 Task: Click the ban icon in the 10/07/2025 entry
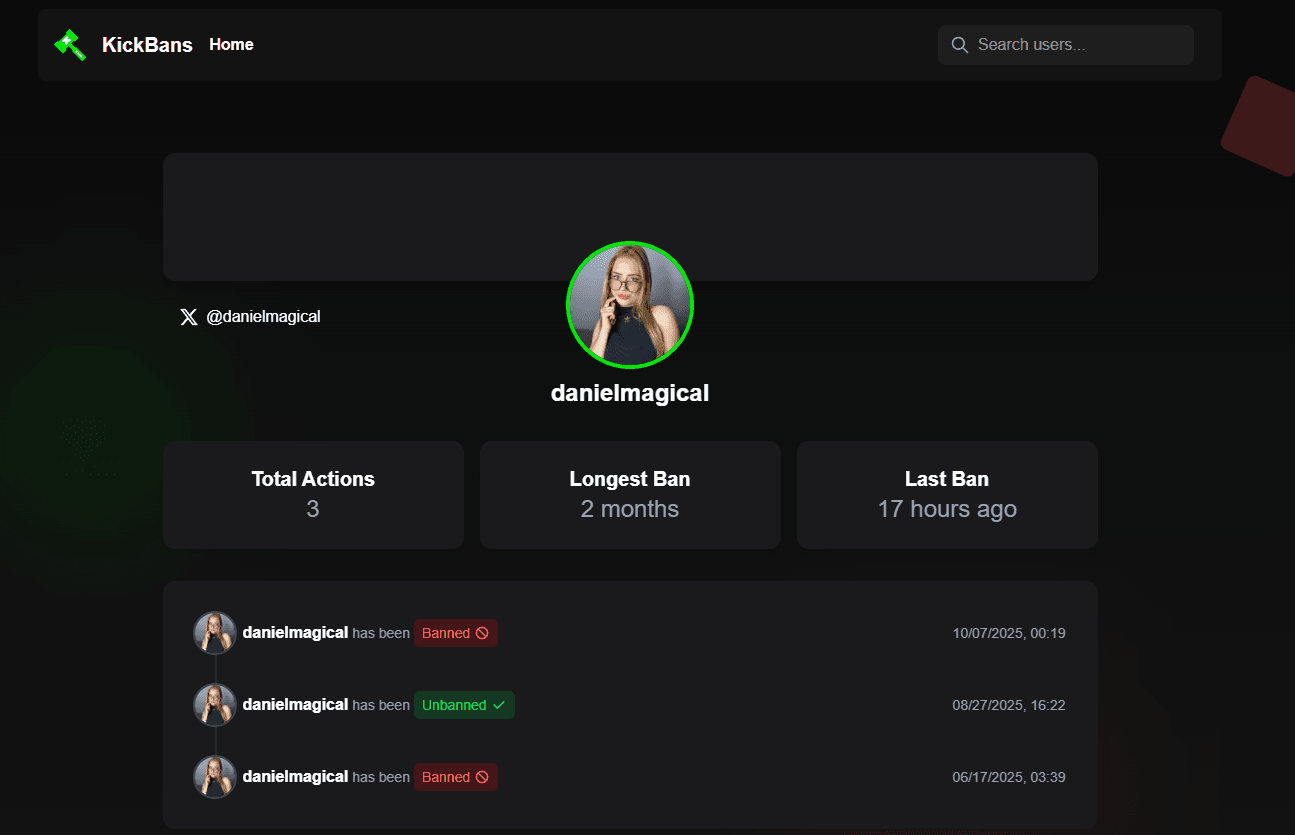point(482,633)
